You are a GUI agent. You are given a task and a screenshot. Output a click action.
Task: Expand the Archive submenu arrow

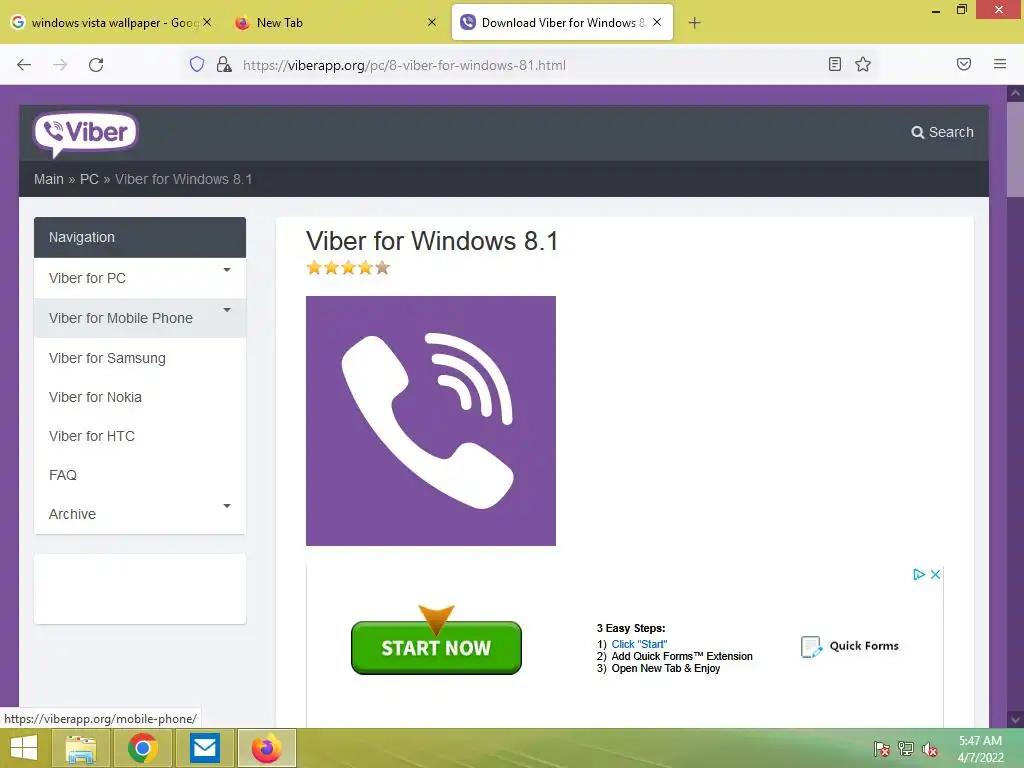pyautogui.click(x=227, y=506)
